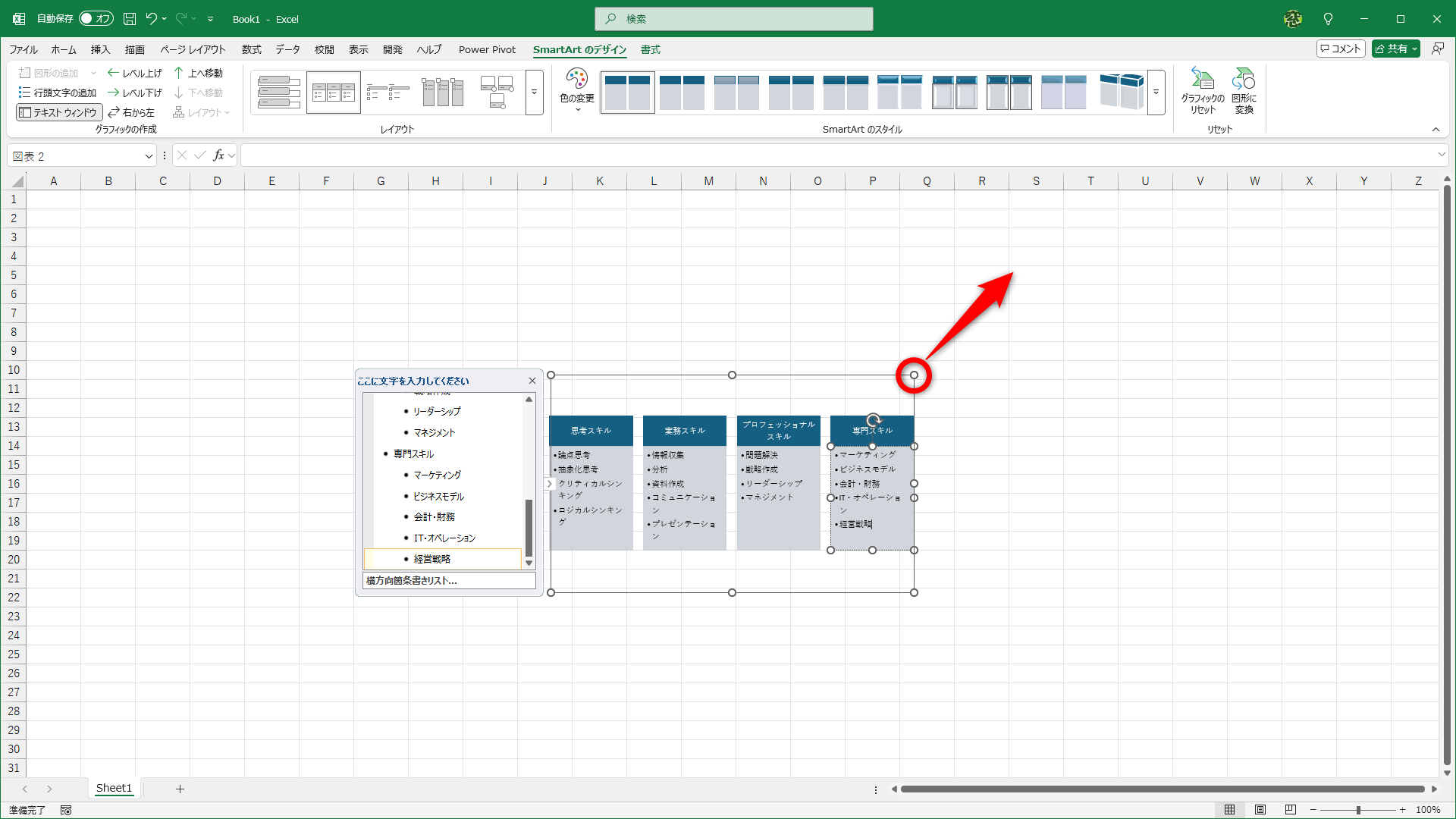Click the Comments (コメント) button
Screen dimensions: 1456x819
(1340, 49)
